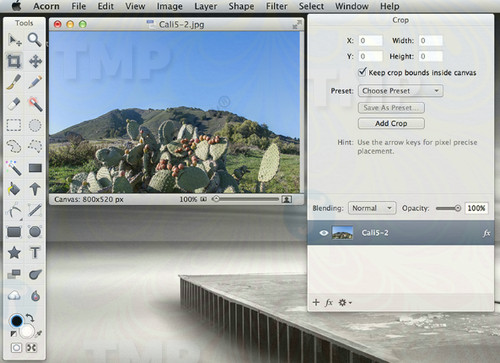Select the Pencil tool
This screenshot has width=500, height=363.
coord(35,82)
